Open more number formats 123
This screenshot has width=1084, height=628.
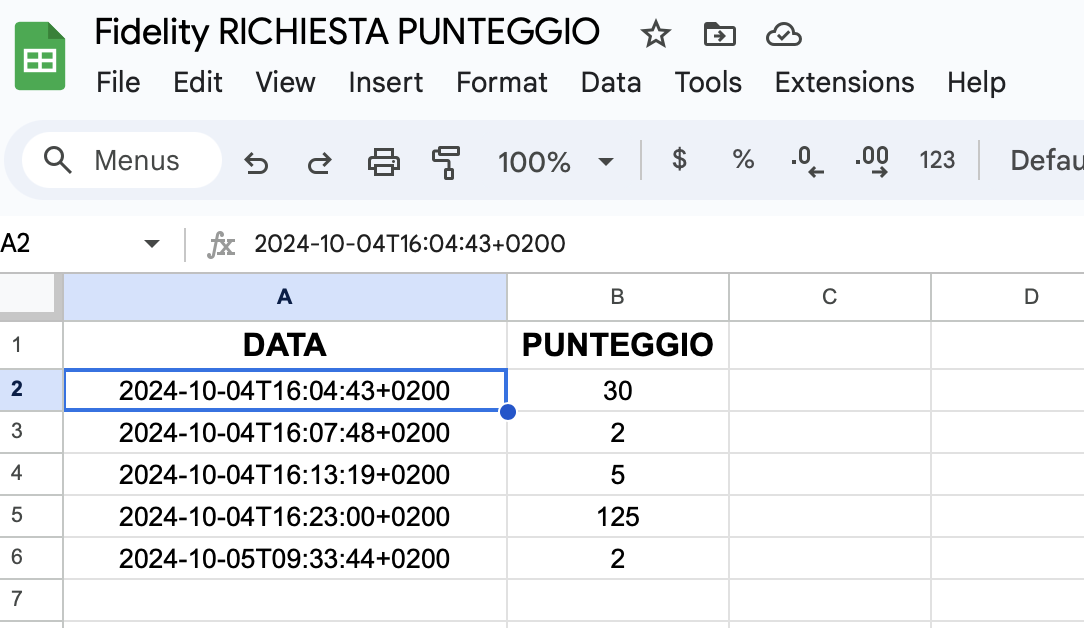tap(937, 160)
